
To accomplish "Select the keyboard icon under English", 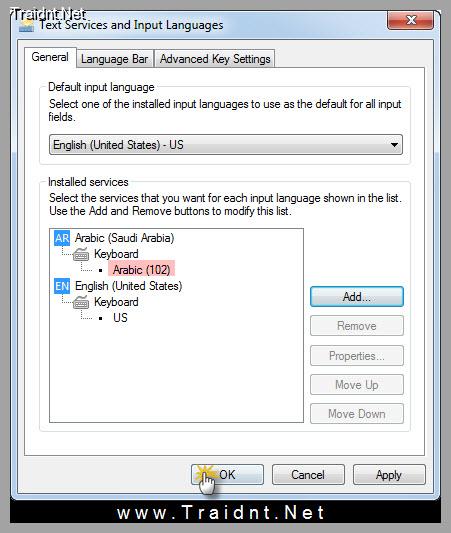I will 81,302.
